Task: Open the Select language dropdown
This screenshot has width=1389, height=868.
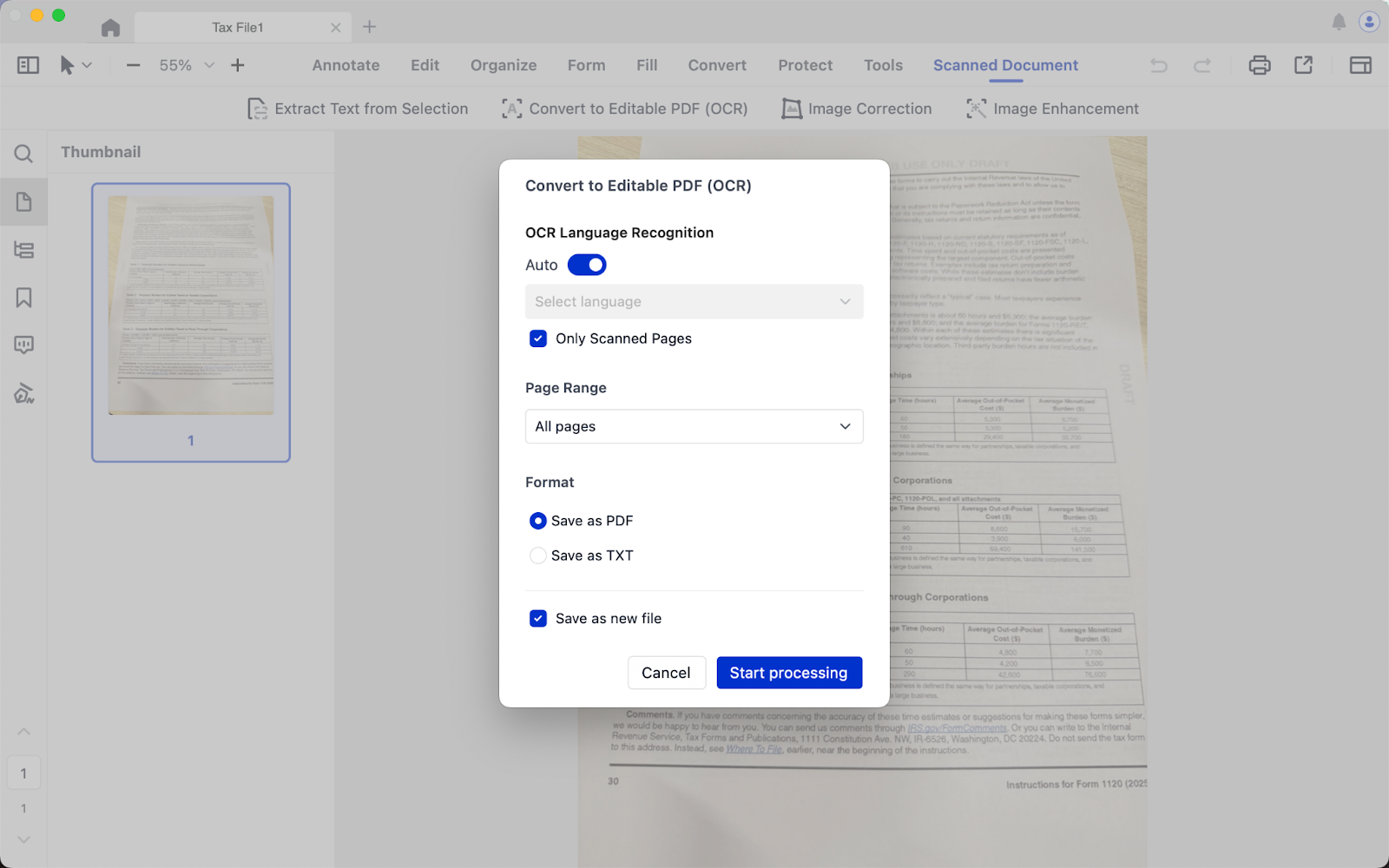Action: point(694,301)
